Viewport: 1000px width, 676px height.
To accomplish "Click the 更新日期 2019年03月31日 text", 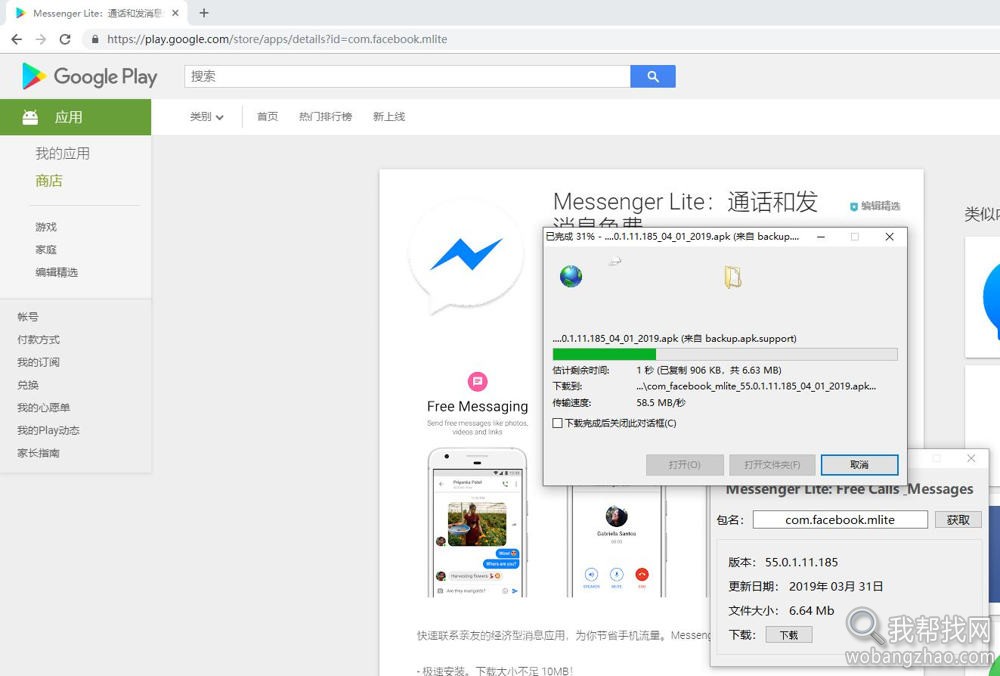I will click(x=805, y=587).
